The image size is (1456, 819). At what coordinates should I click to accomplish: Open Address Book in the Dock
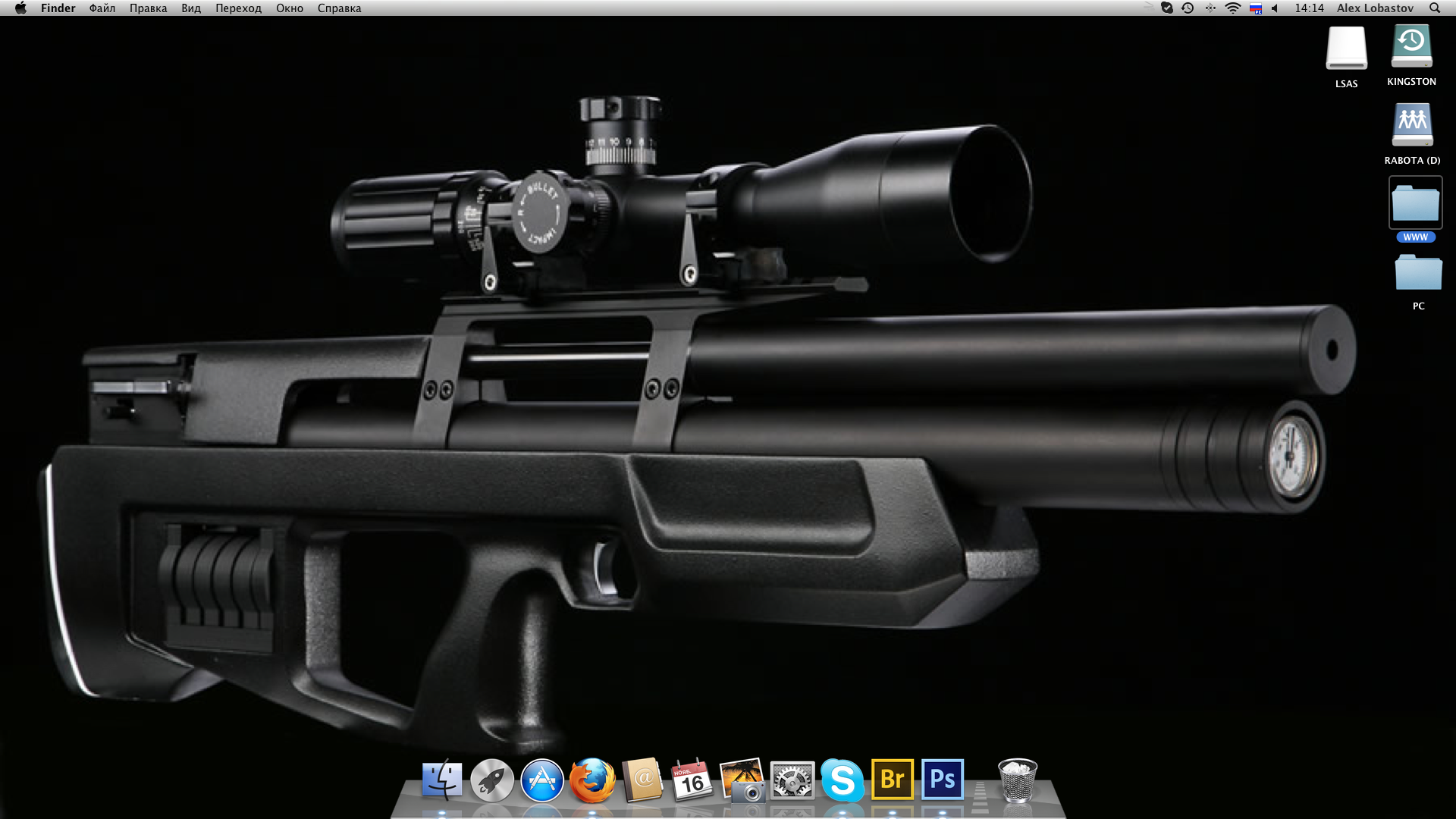pyautogui.click(x=642, y=780)
